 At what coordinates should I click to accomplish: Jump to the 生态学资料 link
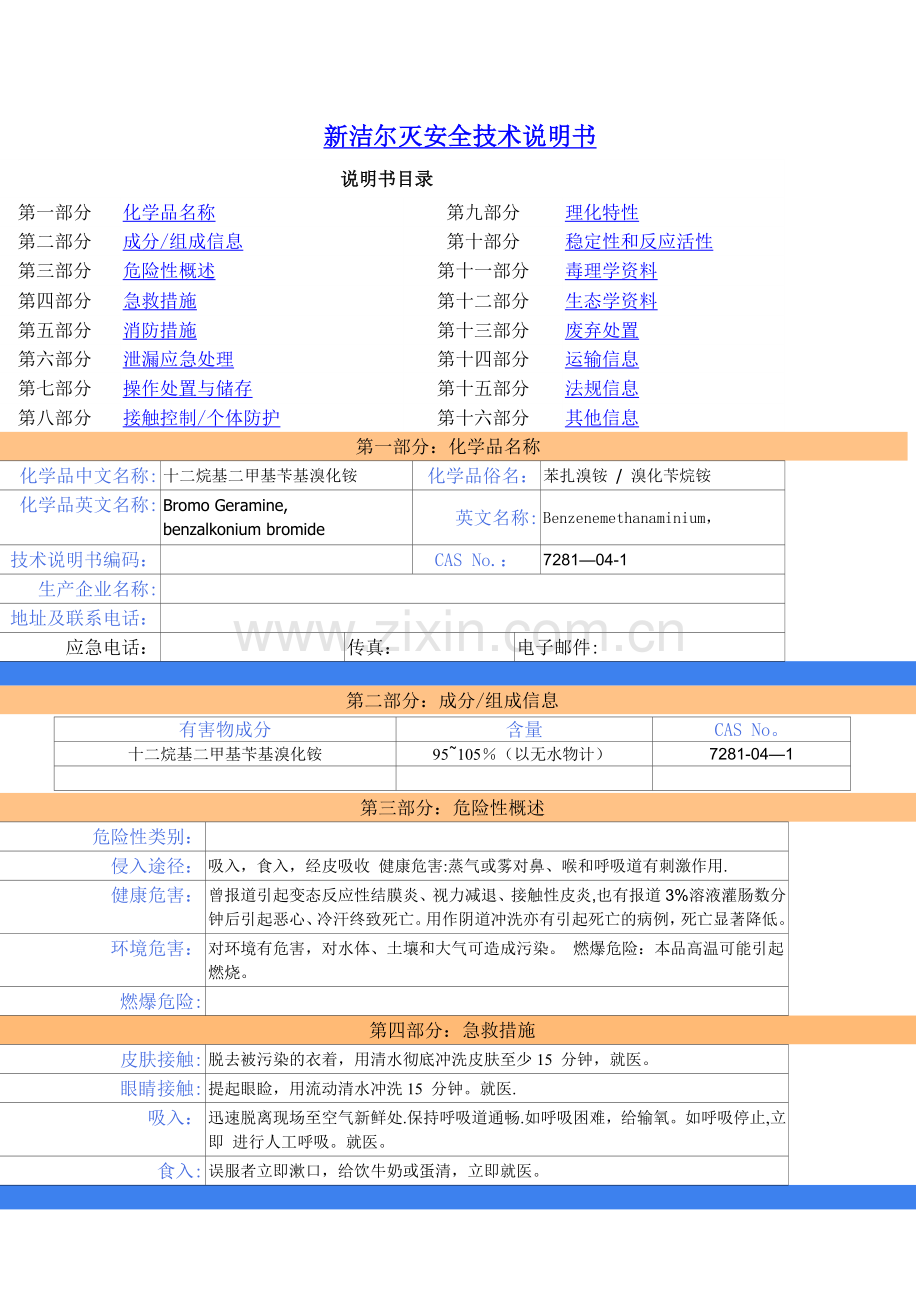click(611, 301)
